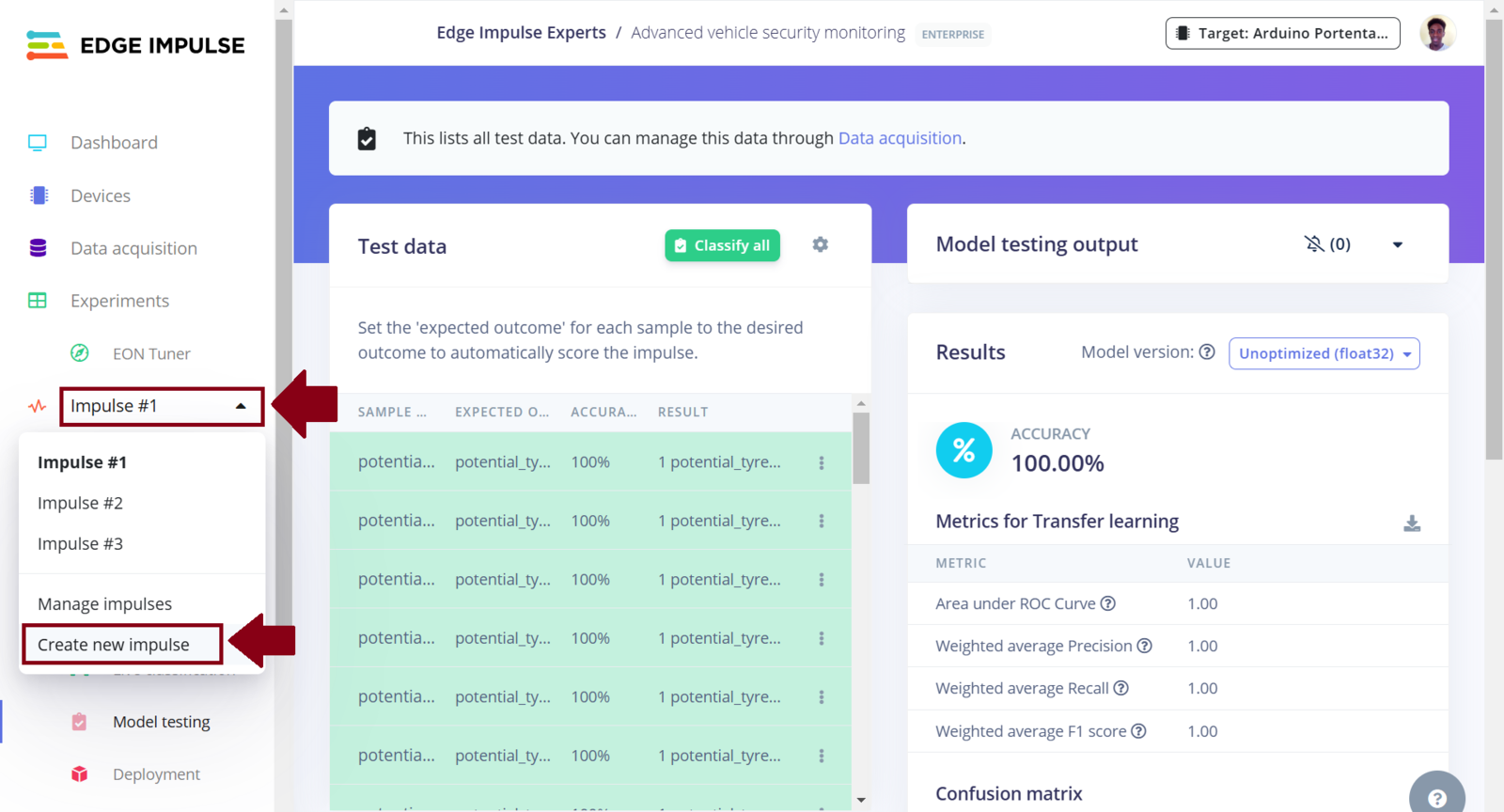This screenshot has height=812, width=1504.
Task: Open actions menu for fourth test sample
Action: tap(822, 638)
